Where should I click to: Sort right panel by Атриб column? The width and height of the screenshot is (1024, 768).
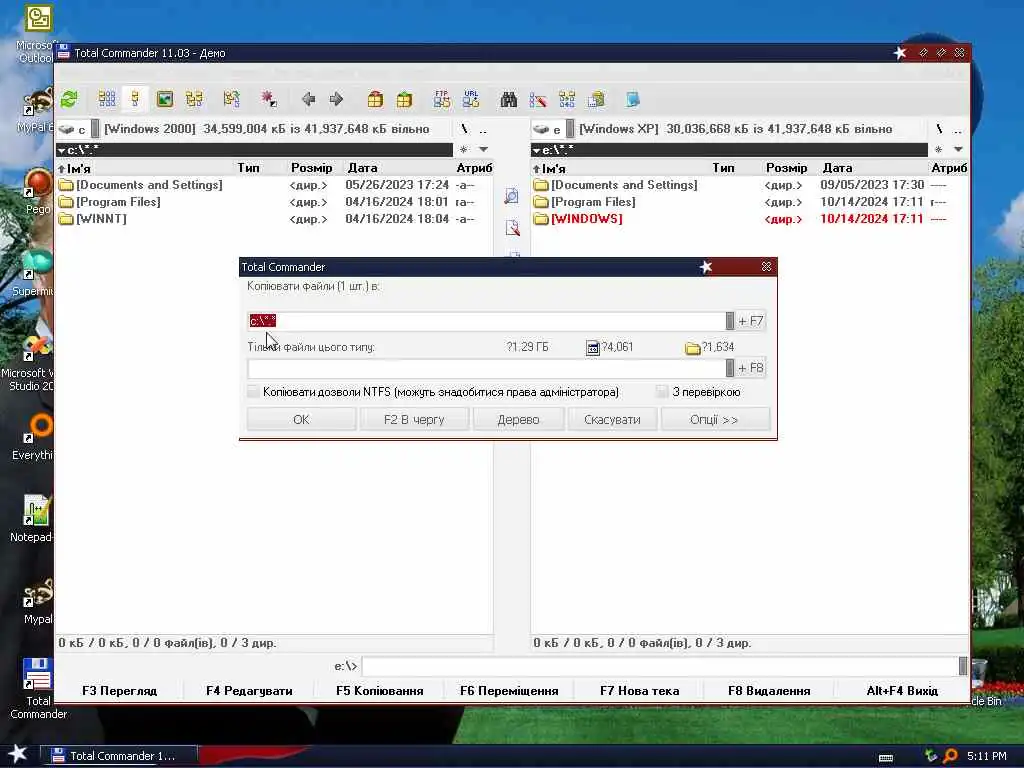point(949,168)
